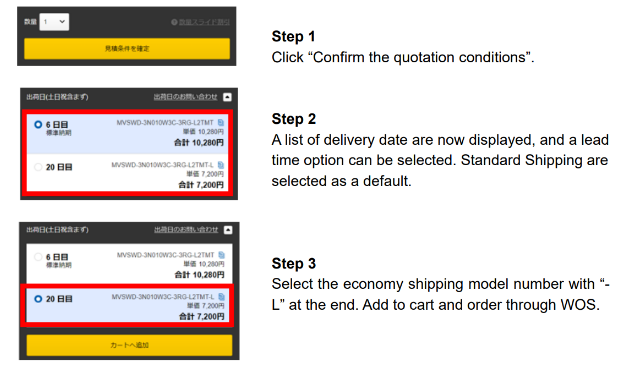636x368 pixels.
Task: Collapse the ship date section in Step 3 panel
Action: click(228, 230)
